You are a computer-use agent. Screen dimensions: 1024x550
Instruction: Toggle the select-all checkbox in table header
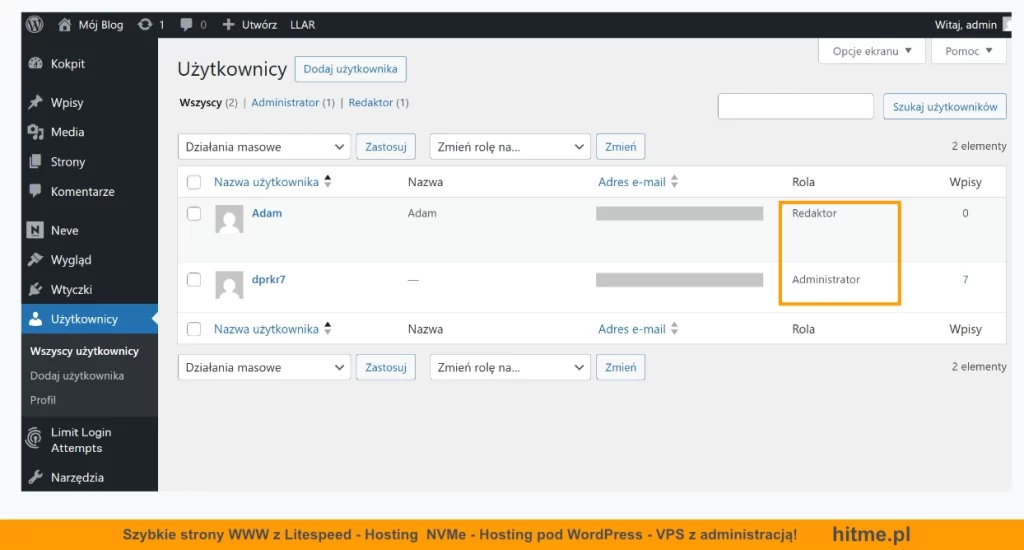coord(194,182)
